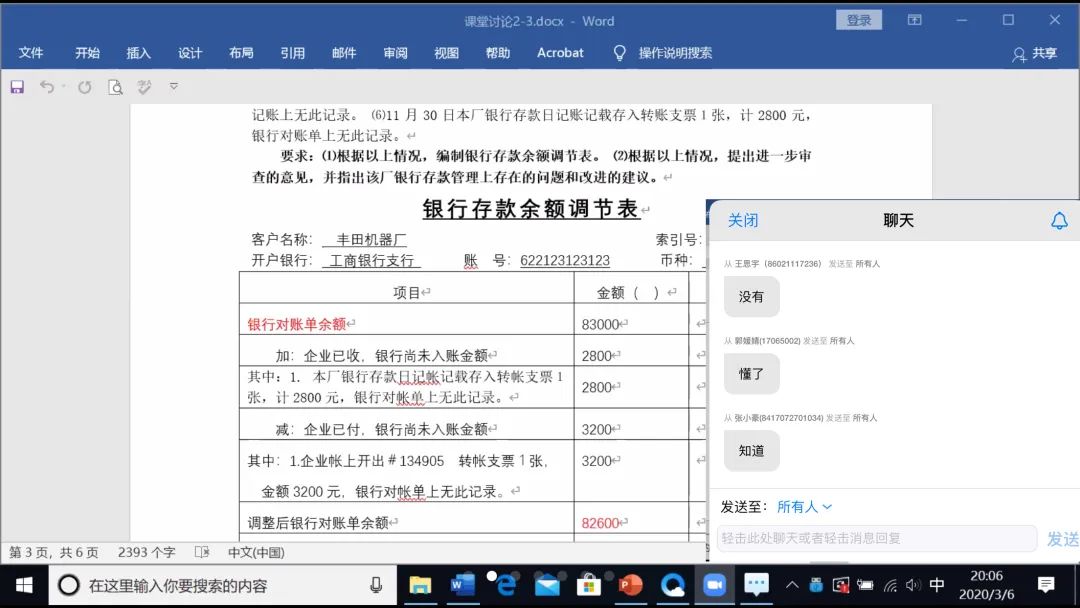Switch to the 审阅 ribbon tab

pos(395,53)
